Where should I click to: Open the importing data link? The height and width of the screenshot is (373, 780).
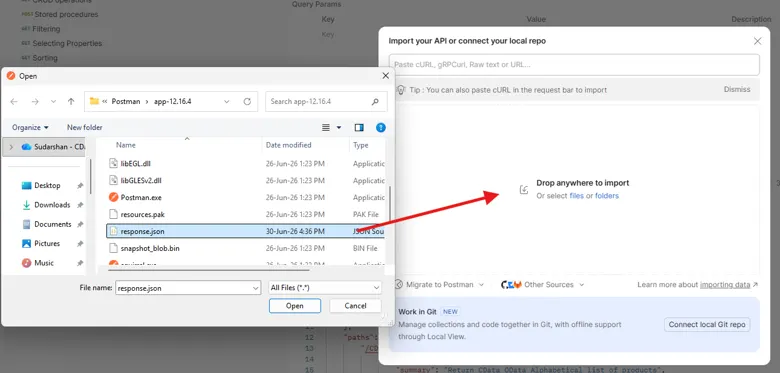[x=725, y=285]
